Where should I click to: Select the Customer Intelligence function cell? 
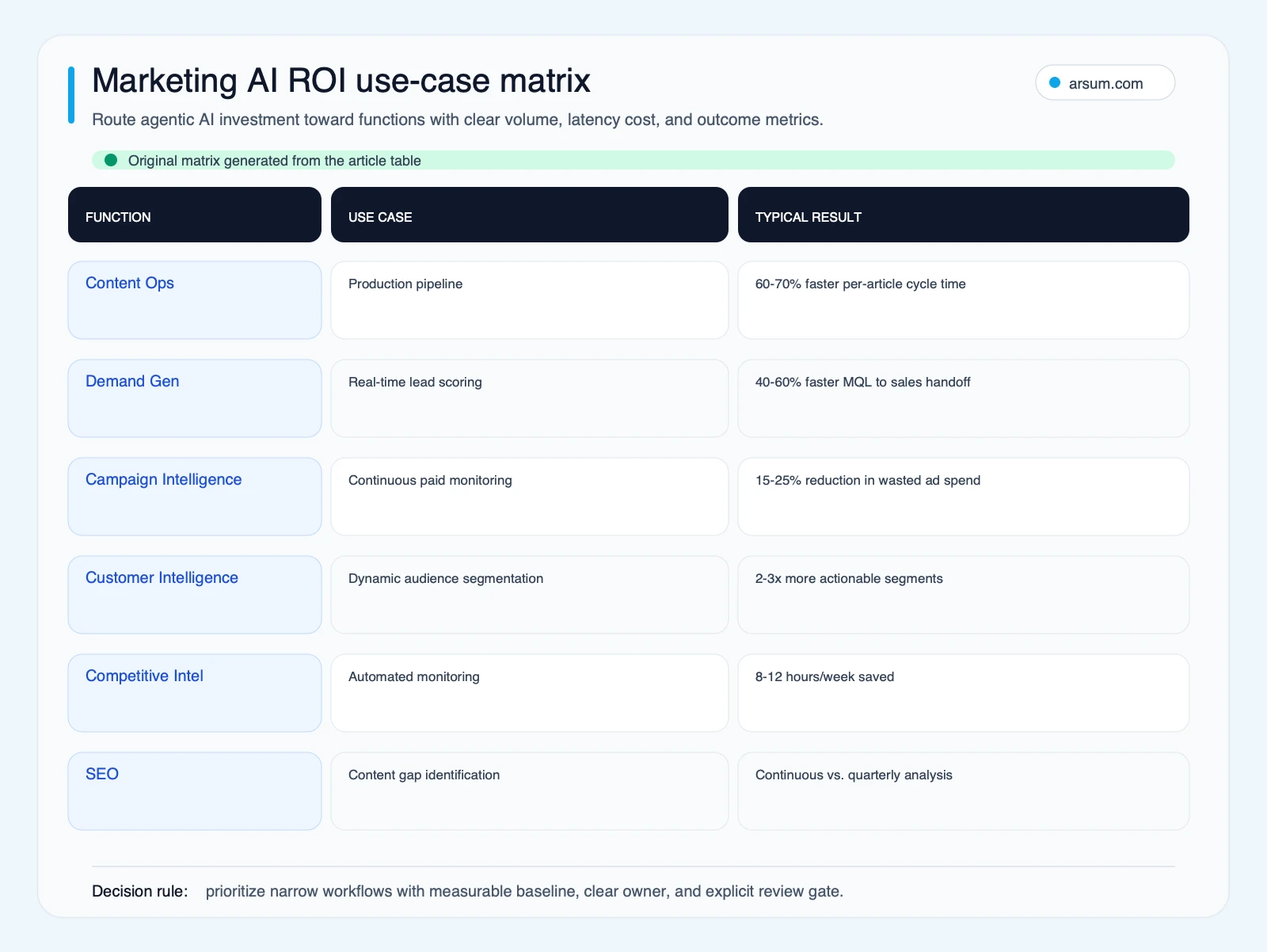(195, 595)
